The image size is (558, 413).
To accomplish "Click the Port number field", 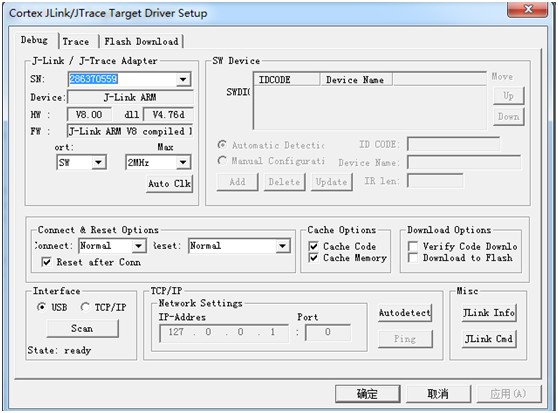I will [x=328, y=333].
